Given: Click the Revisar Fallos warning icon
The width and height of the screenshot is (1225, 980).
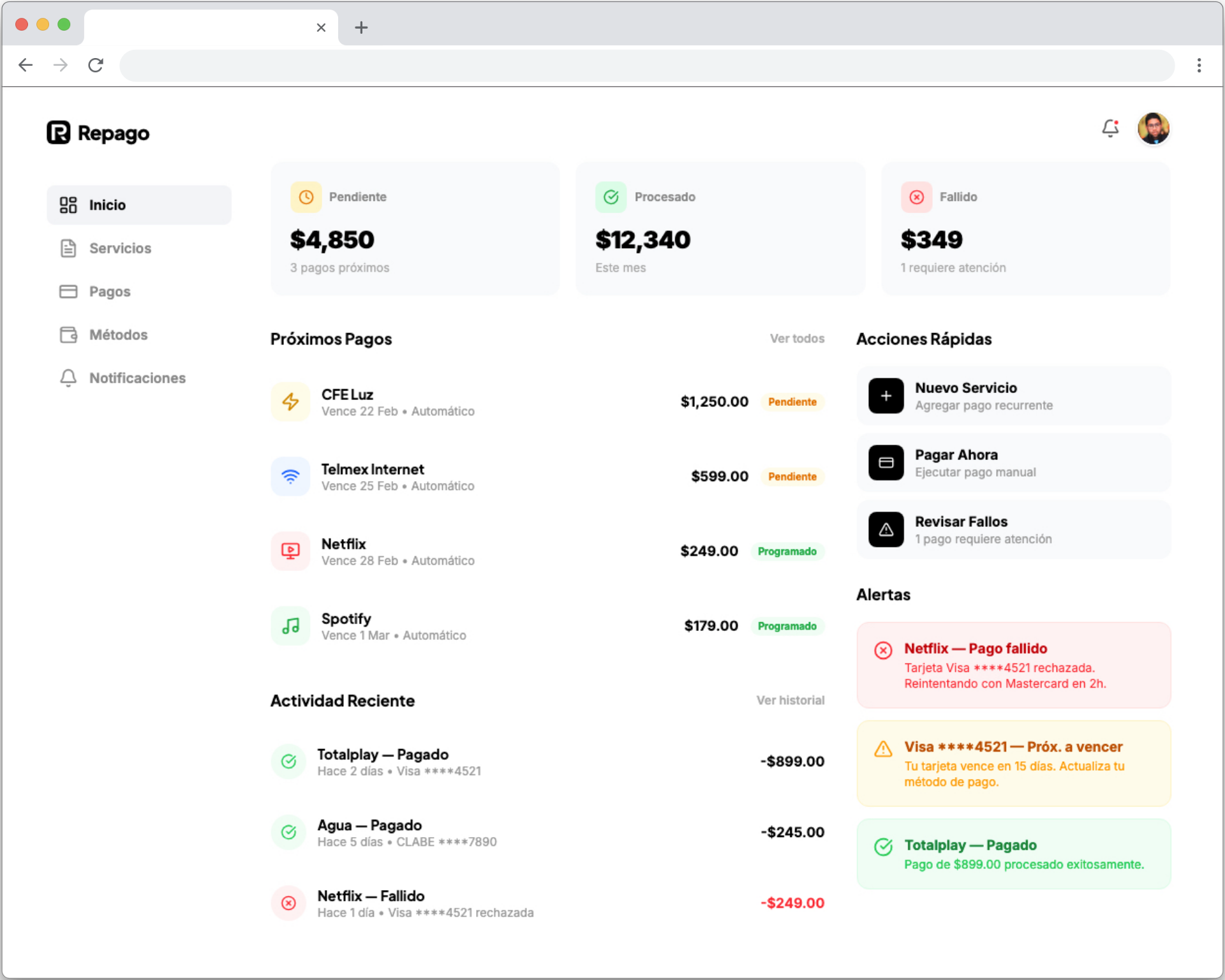Looking at the screenshot, I should click(886, 530).
